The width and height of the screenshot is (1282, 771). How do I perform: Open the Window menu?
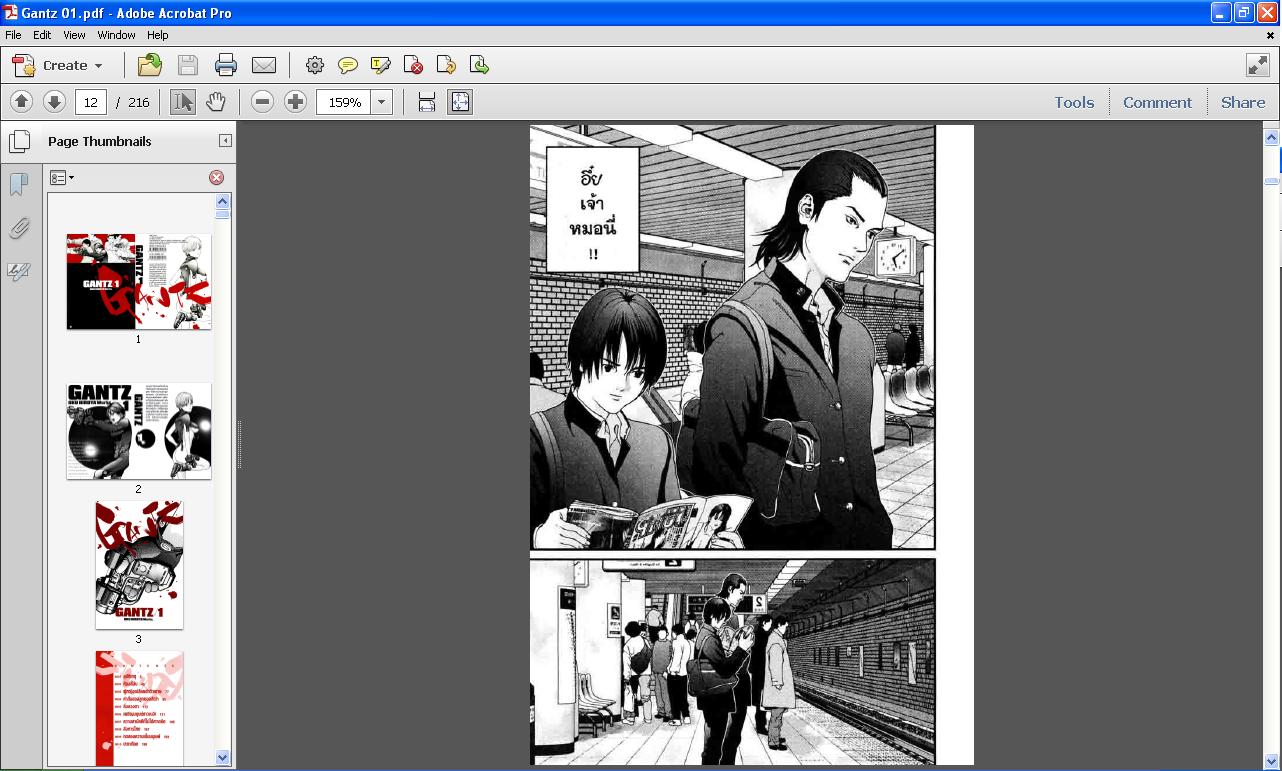pos(117,35)
